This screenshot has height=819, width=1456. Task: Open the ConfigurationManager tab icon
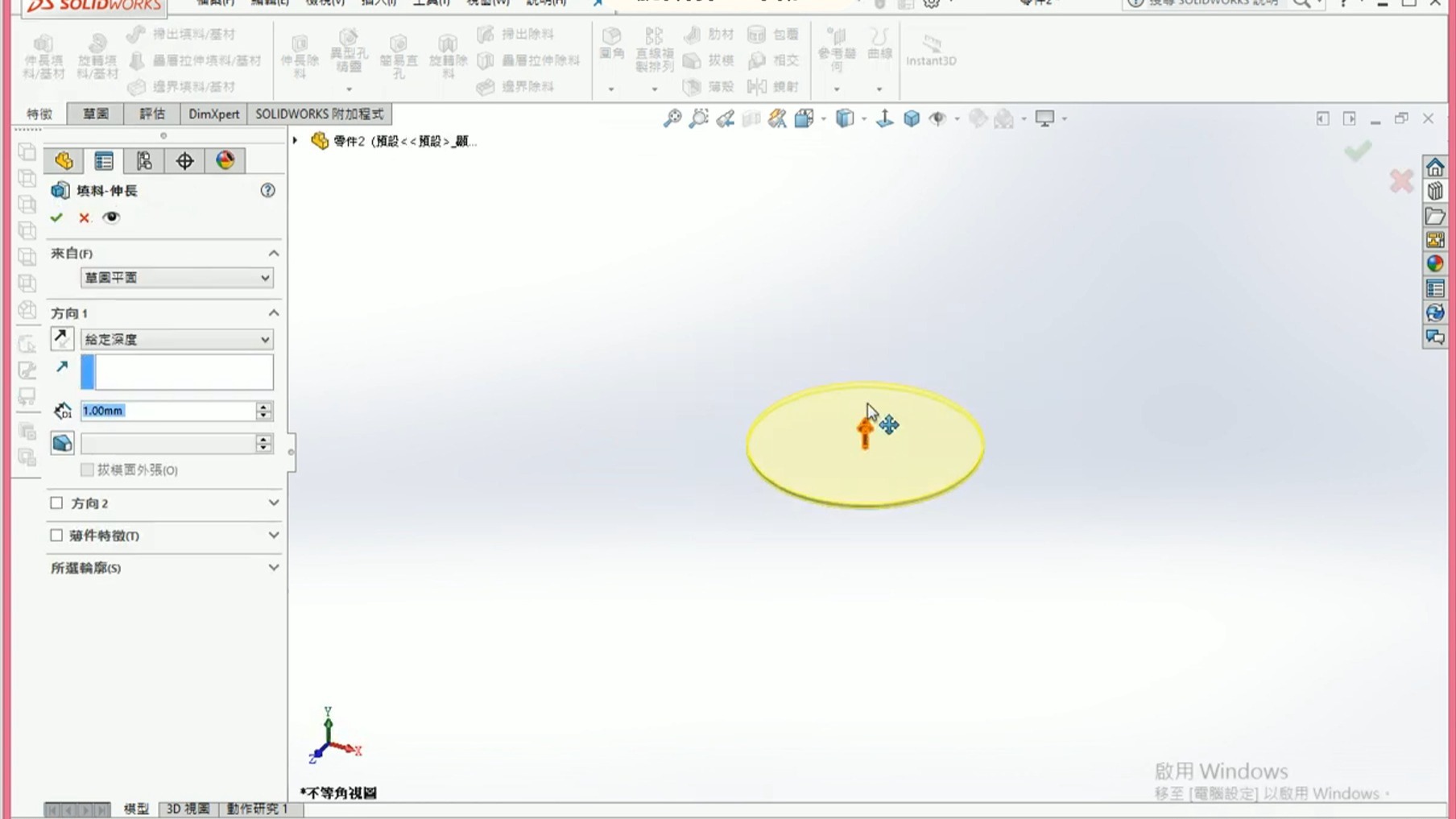144,160
